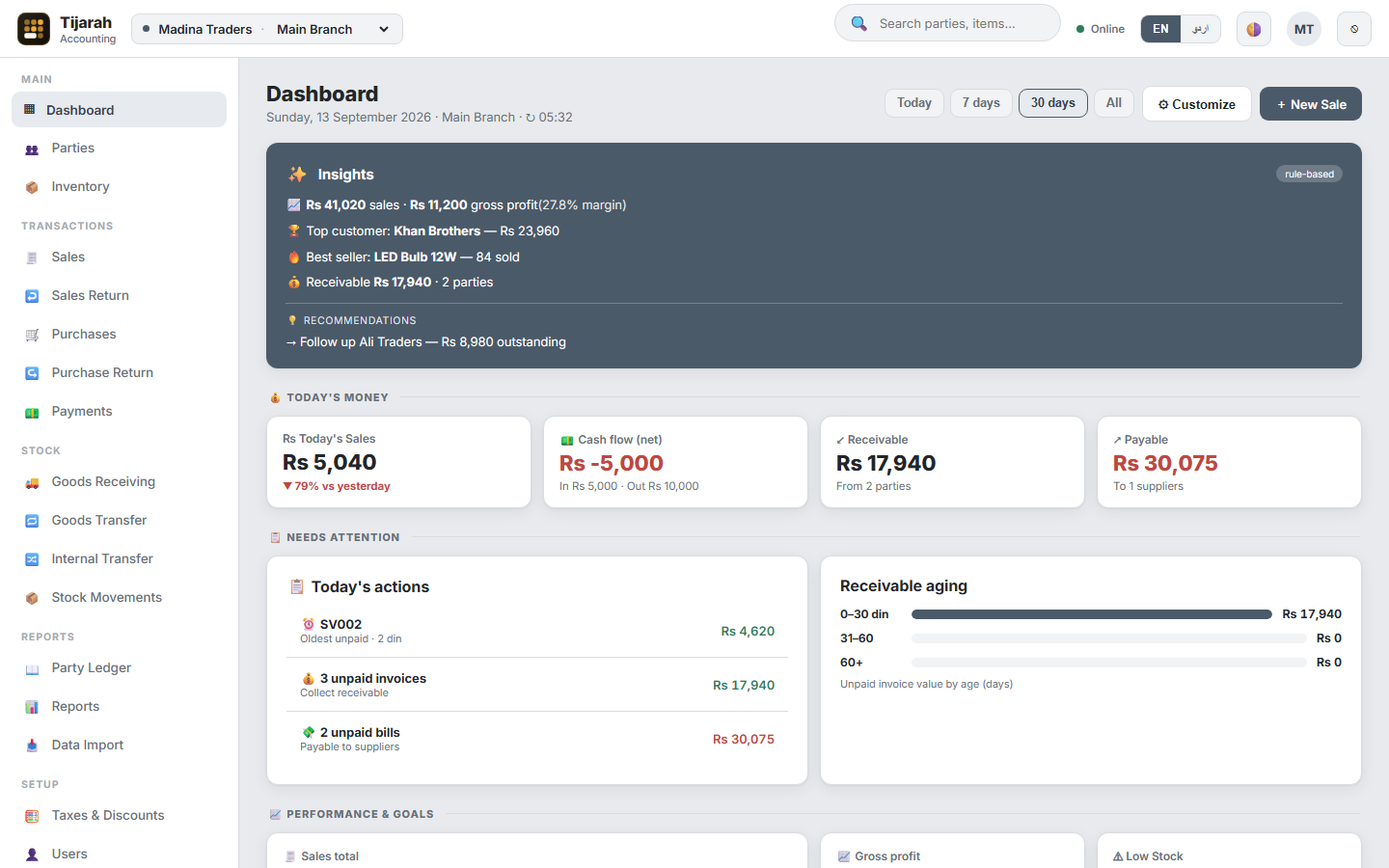1389x868 pixels.
Task: Click the Users person icon
Action: (32, 854)
